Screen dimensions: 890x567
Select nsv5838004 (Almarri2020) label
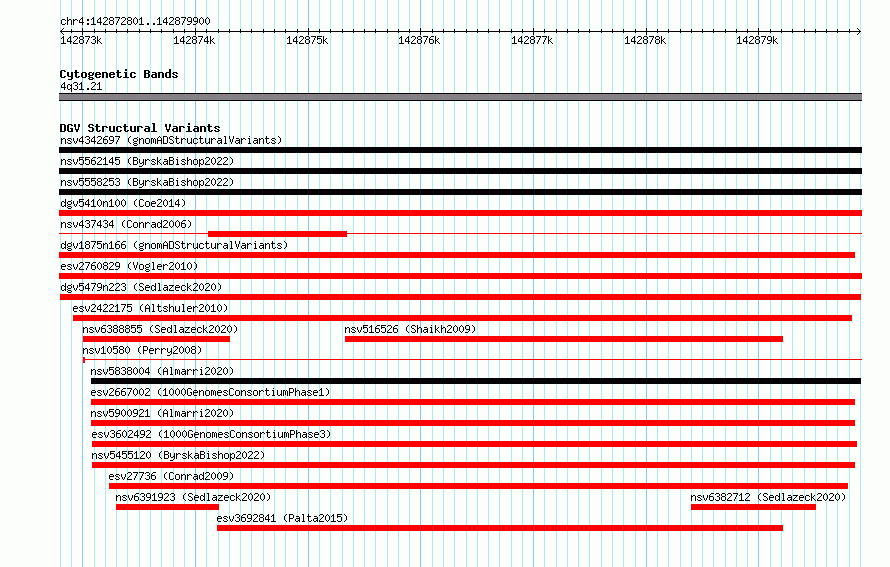point(162,371)
